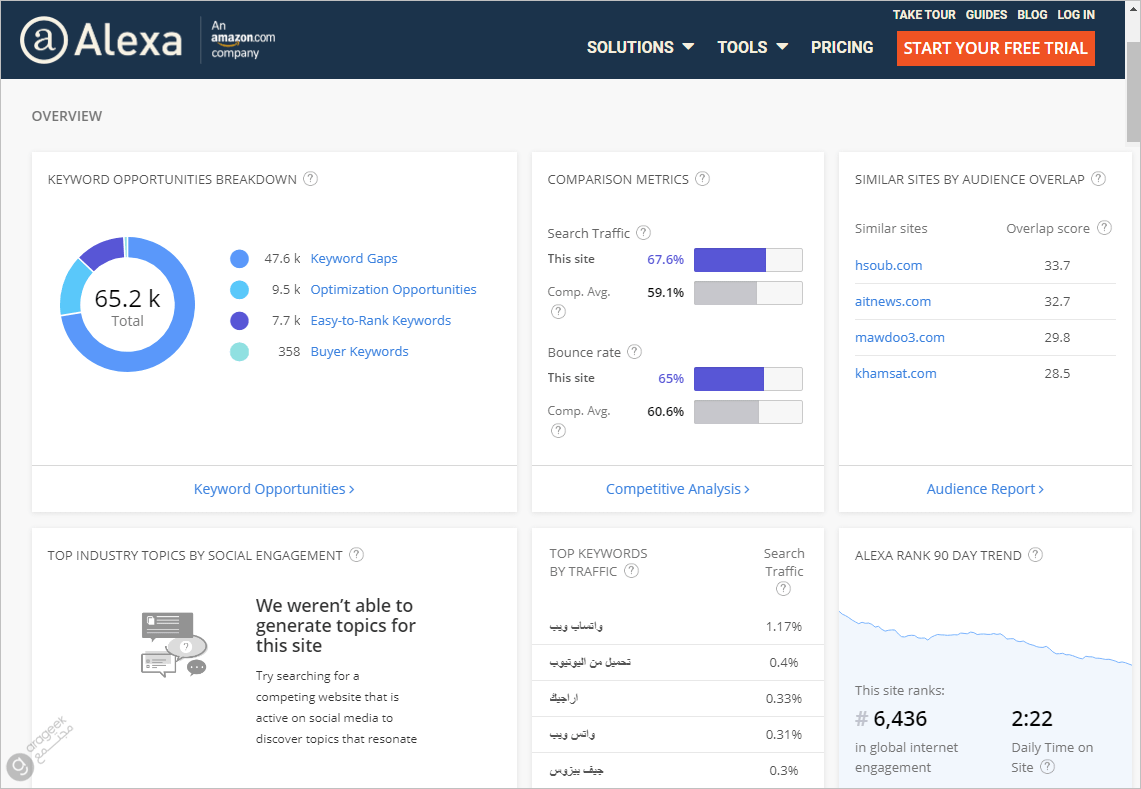
Task: Click the 0.33% search traffic value
Action: coord(784,699)
